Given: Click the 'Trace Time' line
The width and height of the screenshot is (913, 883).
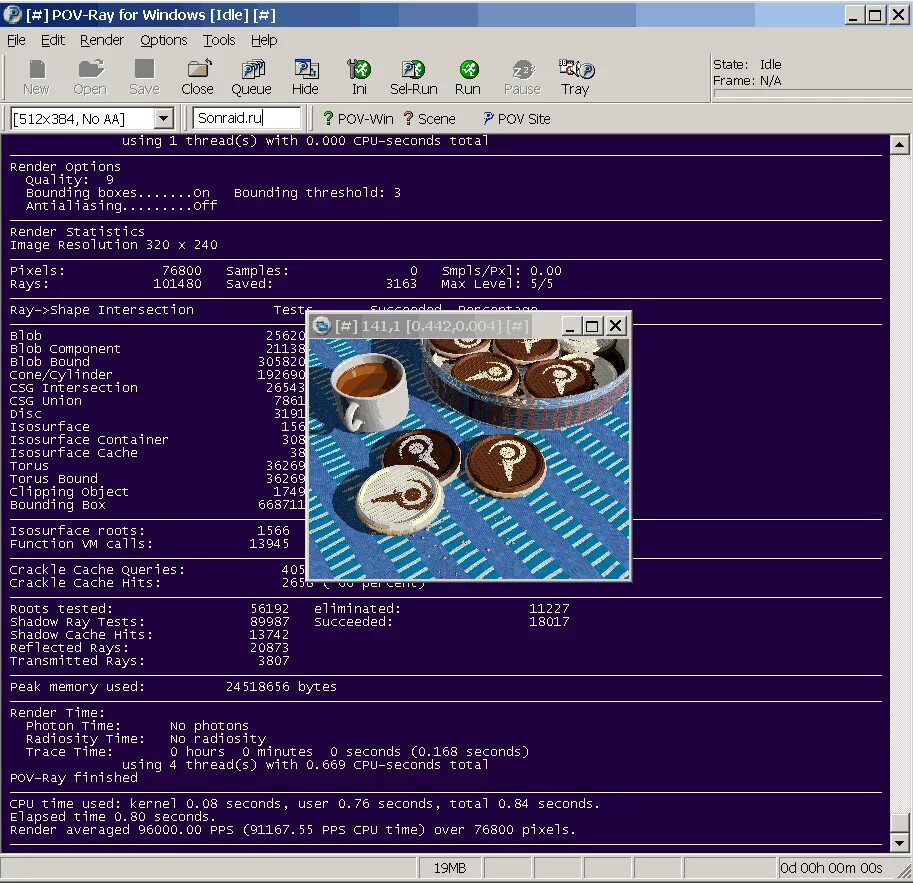Looking at the screenshot, I should tap(277, 752).
